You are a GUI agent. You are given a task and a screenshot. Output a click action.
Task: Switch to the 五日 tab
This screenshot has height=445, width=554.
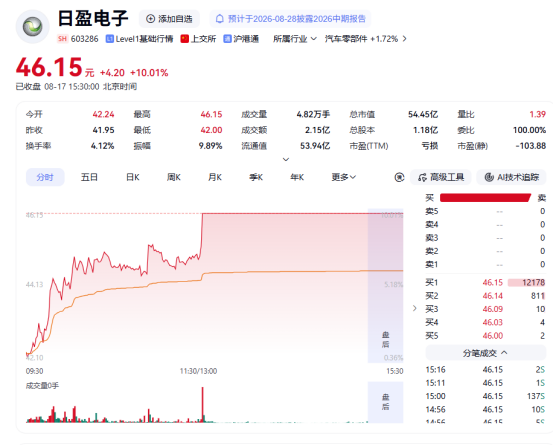89,177
